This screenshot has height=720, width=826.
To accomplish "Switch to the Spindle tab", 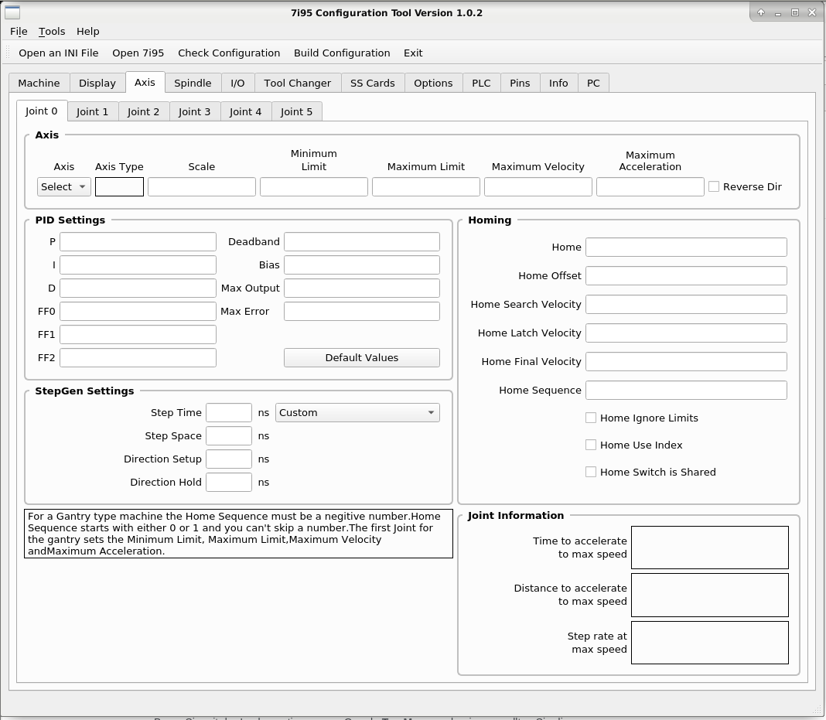I will [193, 83].
